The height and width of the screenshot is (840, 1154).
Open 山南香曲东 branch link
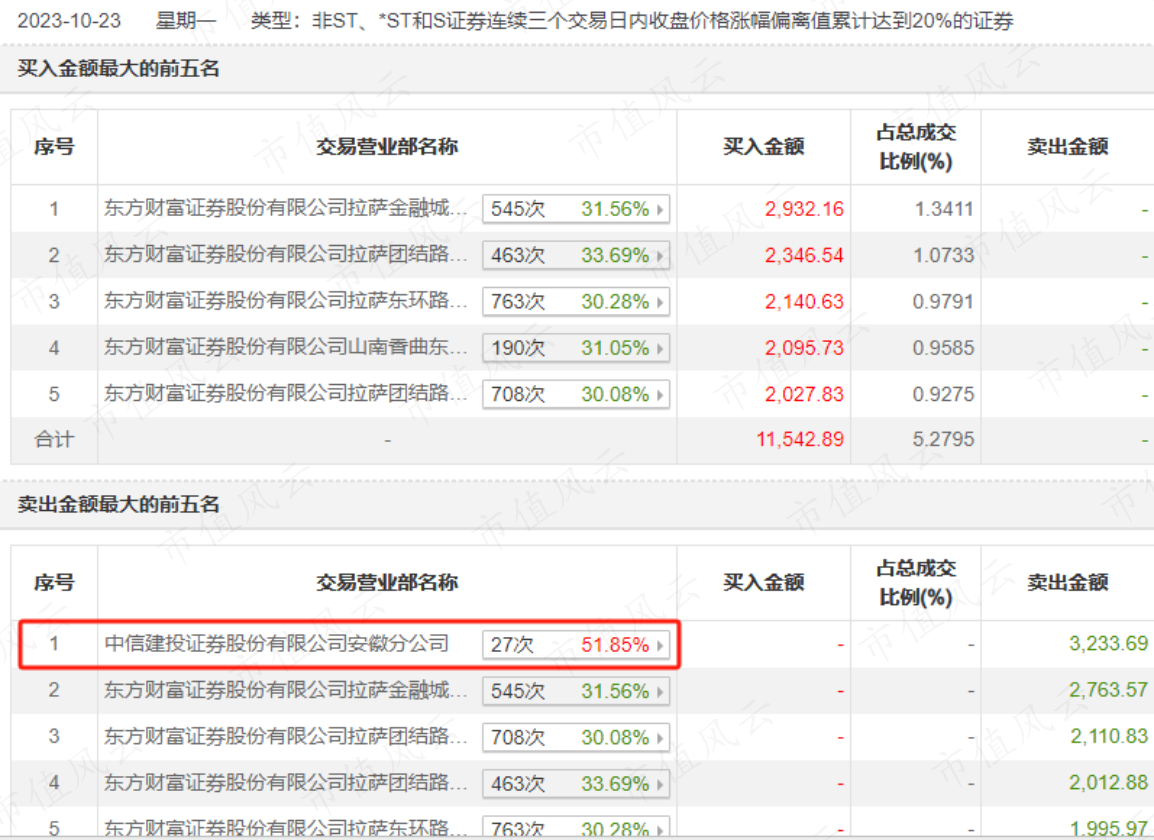click(x=286, y=347)
